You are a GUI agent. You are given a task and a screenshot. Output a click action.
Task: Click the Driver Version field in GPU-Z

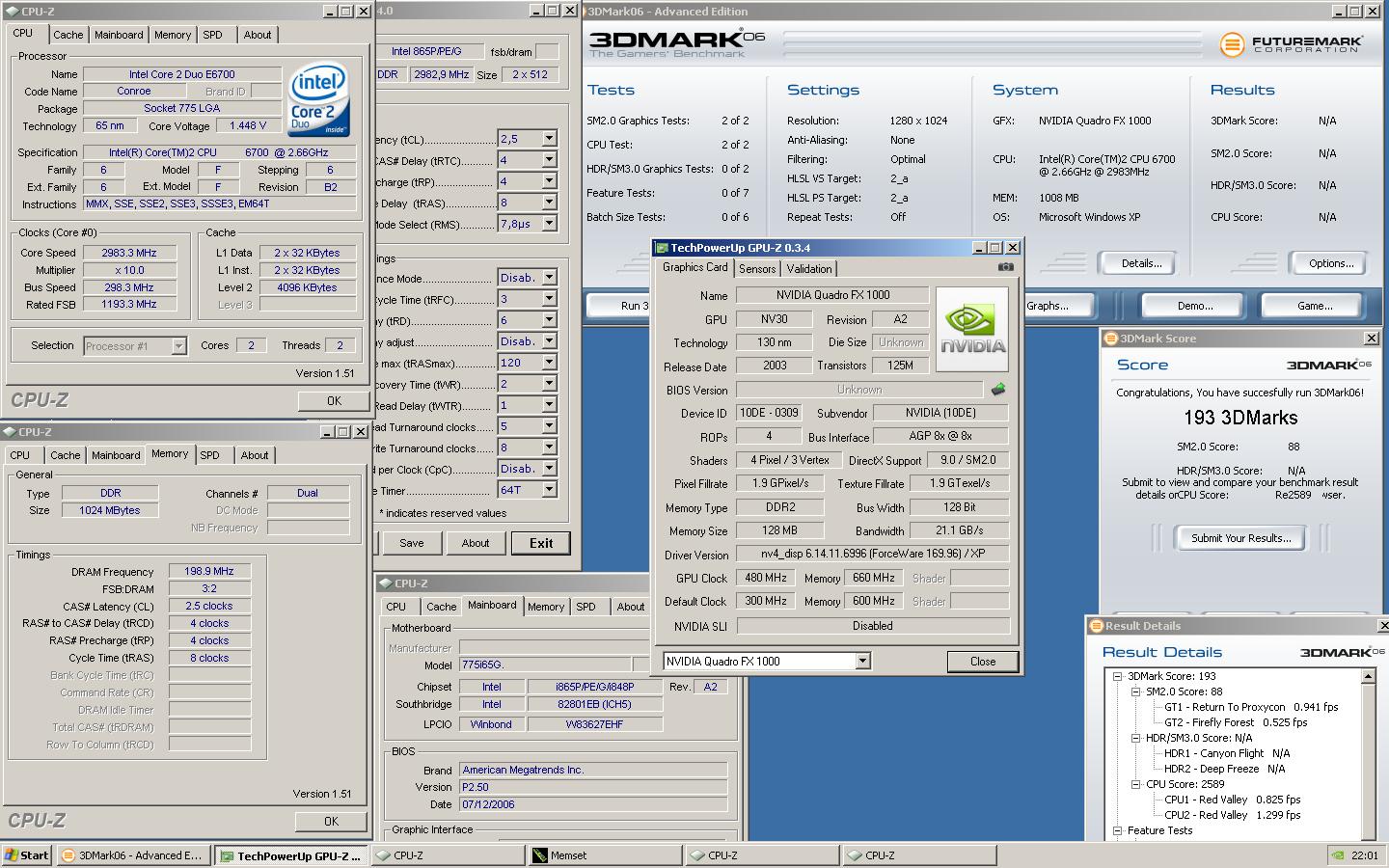[x=872, y=555]
